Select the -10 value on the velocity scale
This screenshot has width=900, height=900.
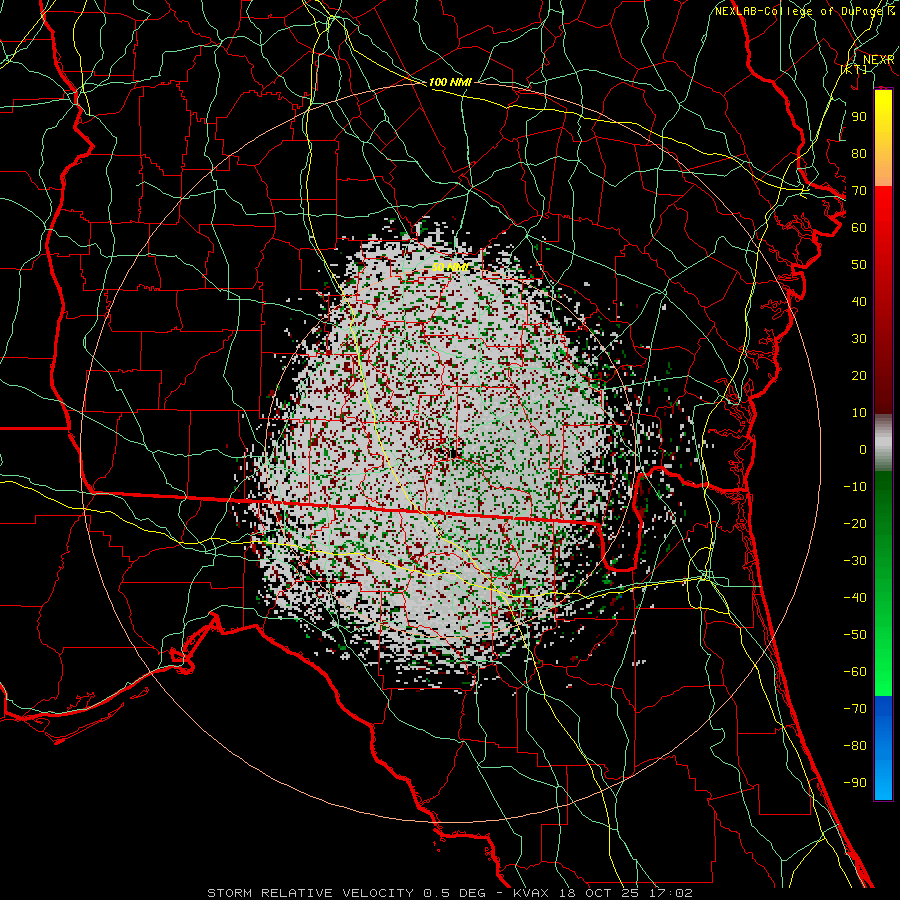855,487
